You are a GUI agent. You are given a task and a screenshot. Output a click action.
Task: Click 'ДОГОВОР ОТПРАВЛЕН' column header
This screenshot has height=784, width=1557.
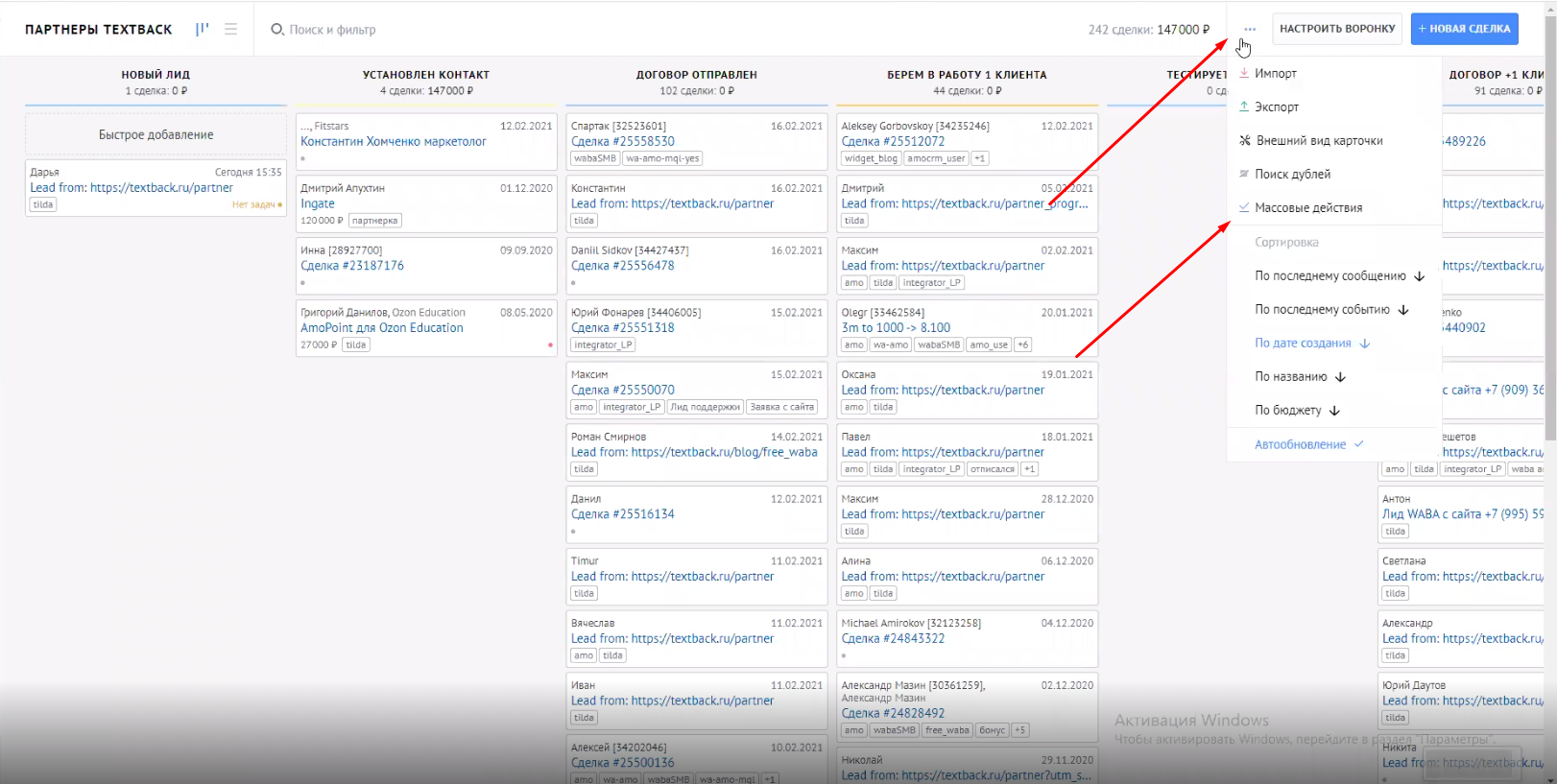(697, 75)
